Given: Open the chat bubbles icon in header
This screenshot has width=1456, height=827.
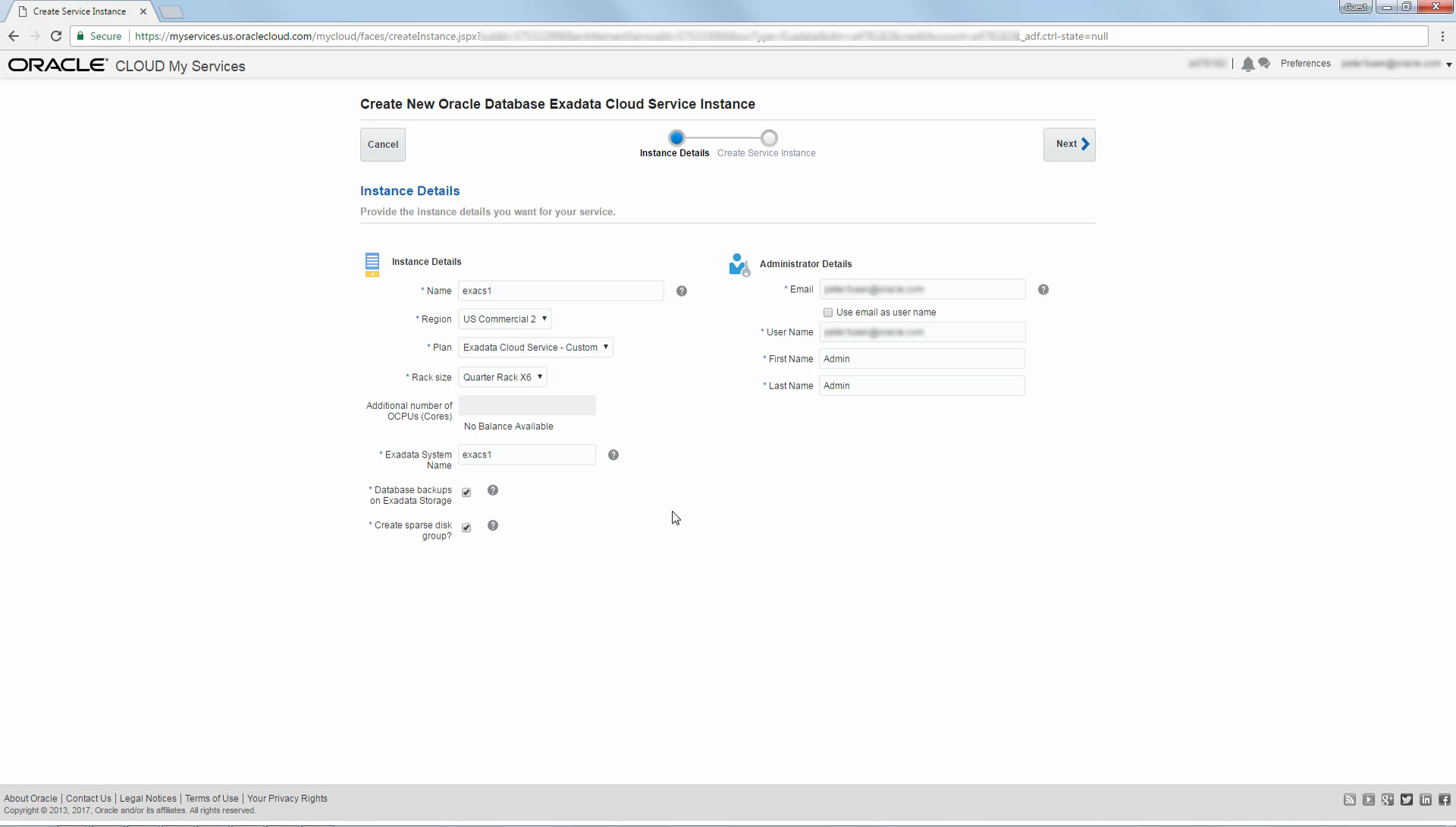Looking at the screenshot, I should 1264,64.
